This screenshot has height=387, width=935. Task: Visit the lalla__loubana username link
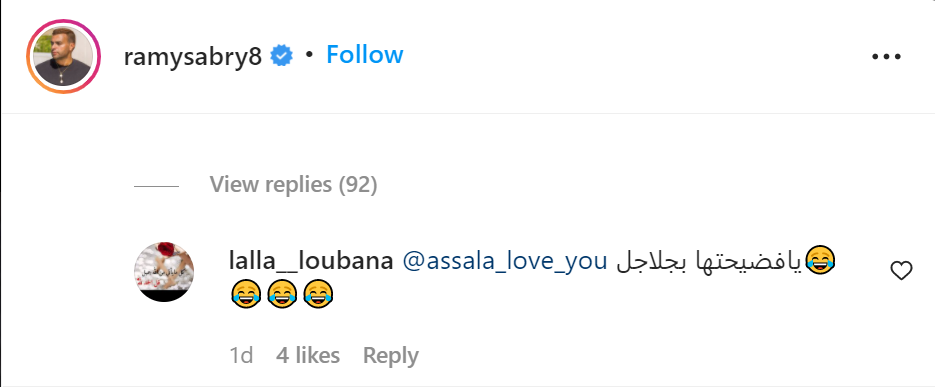[x=311, y=261]
